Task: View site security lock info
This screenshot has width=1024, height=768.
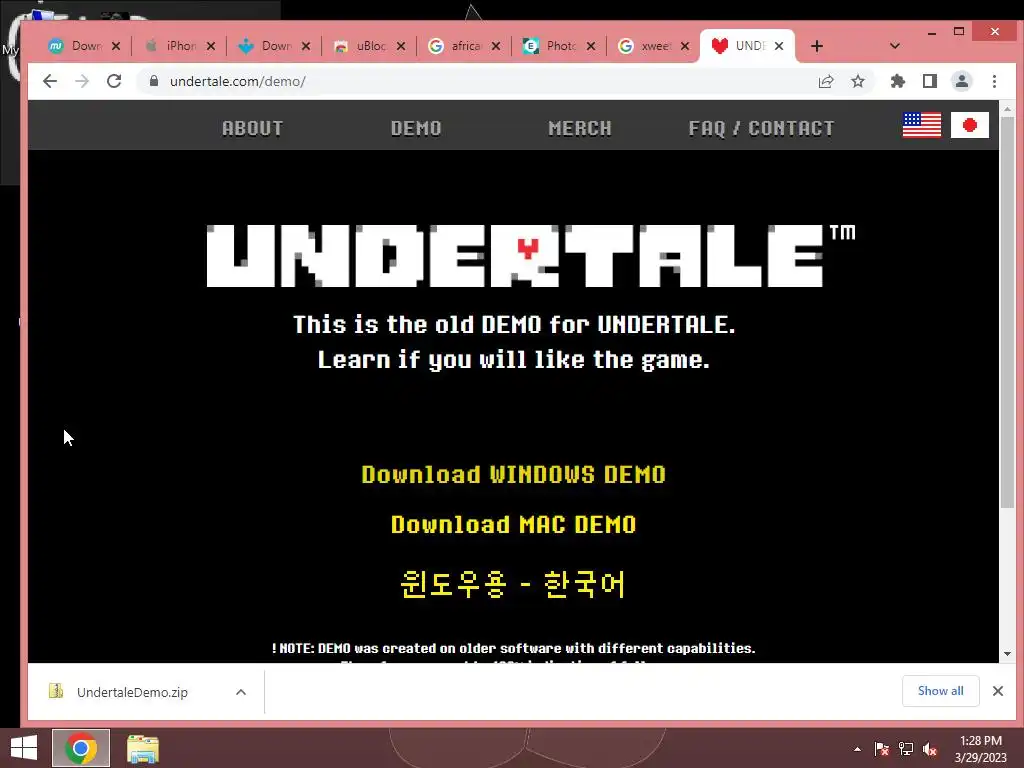Action: [153, 81]
